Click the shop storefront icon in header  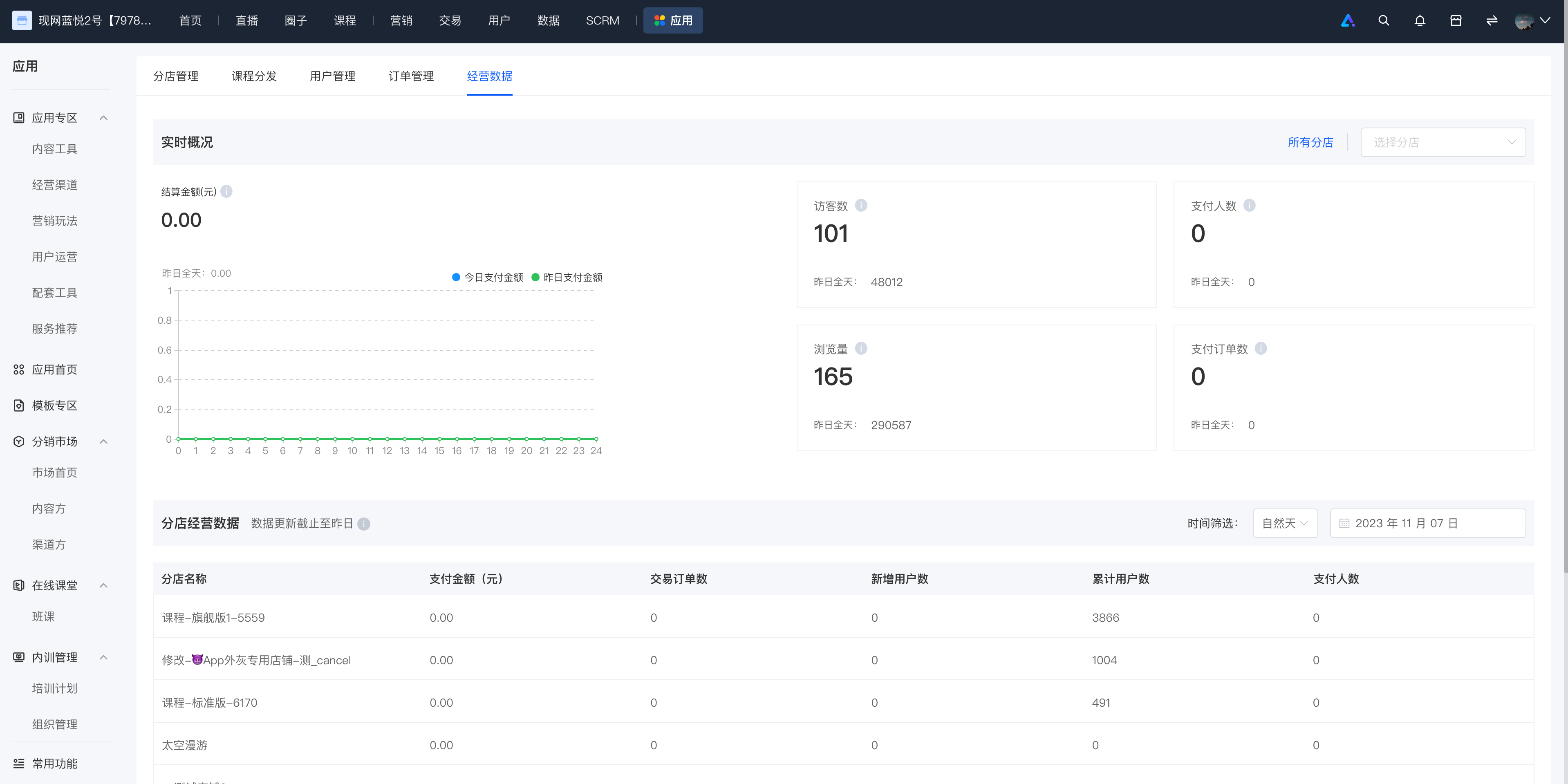point(1456,21)
